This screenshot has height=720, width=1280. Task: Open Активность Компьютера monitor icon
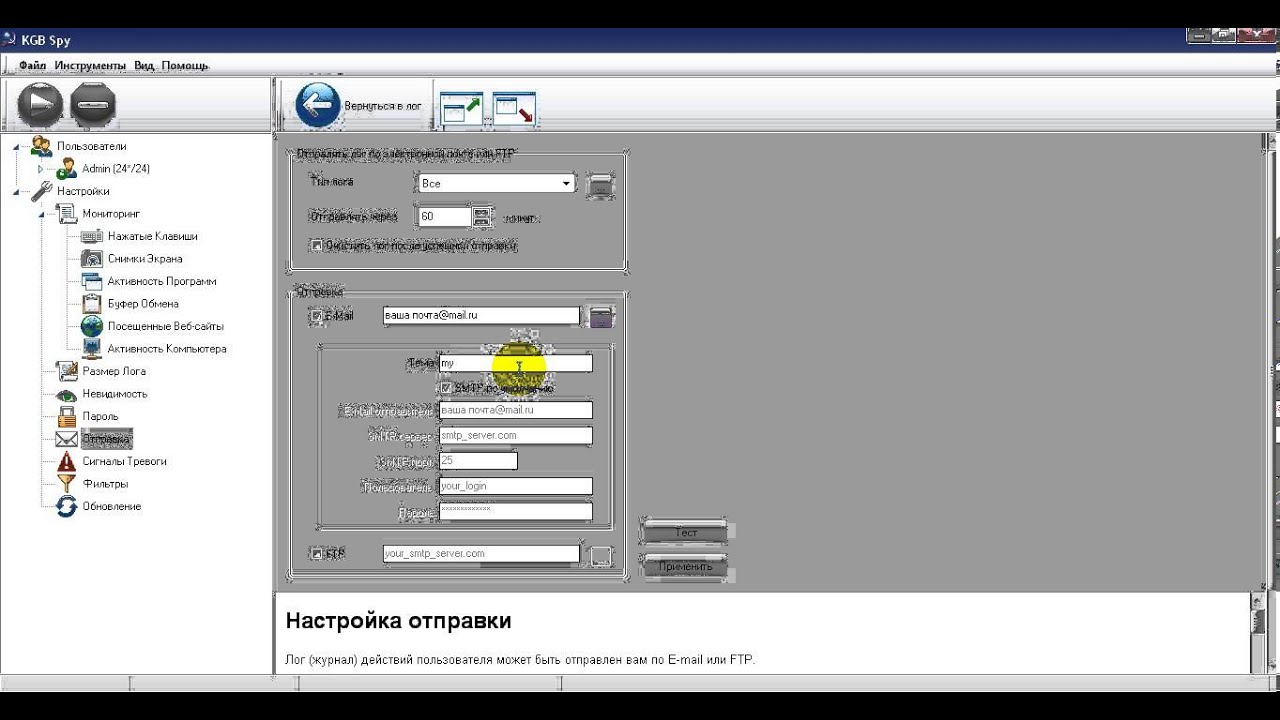[92, 349]
